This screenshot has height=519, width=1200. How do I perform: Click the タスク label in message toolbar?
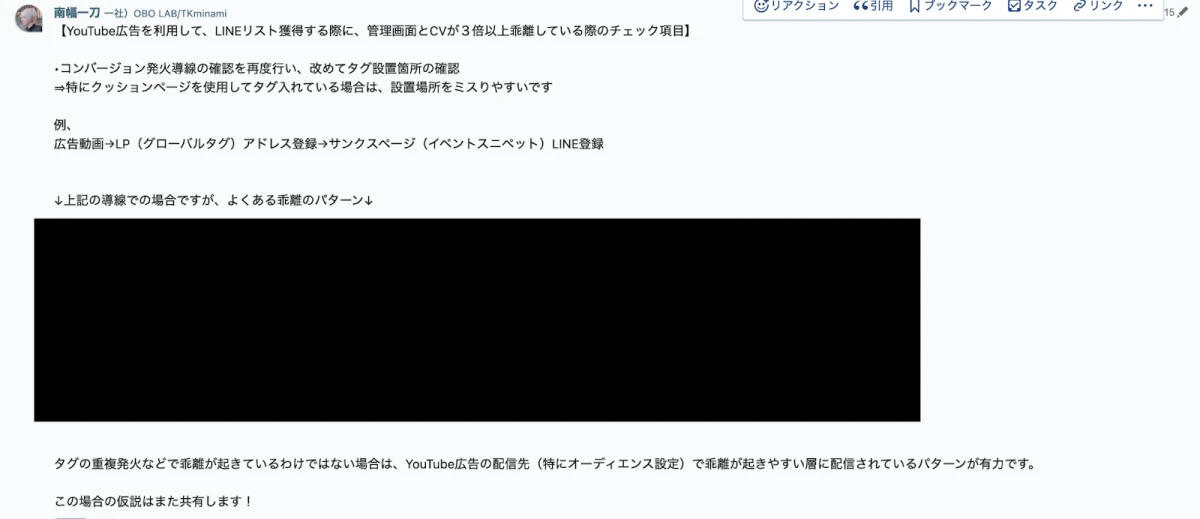click(x=1041, y=6)
